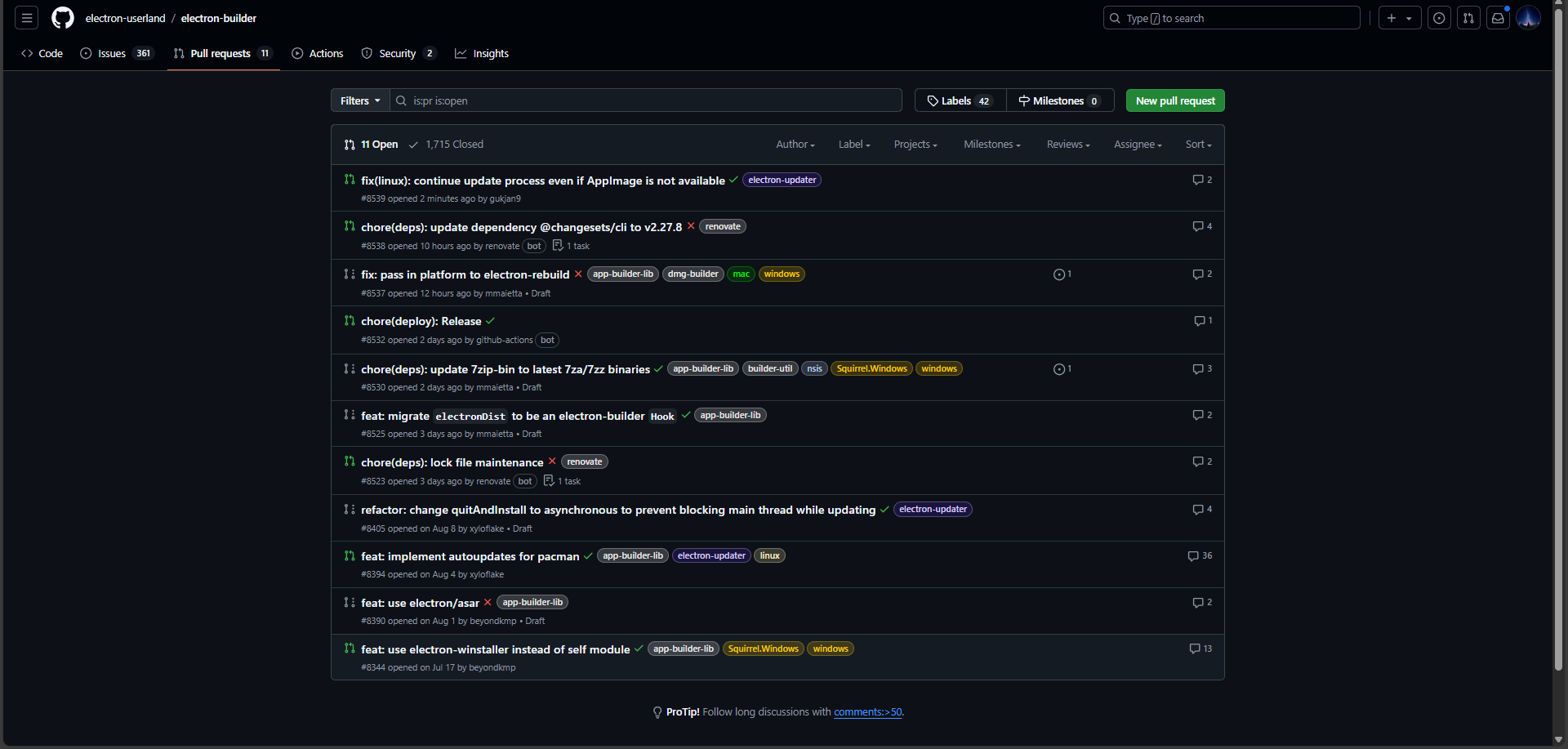The width and height of the screenshot is (1568, 749).
Task: Go to the Security tab
Action: pyautogui.click(x=399, y=53)
